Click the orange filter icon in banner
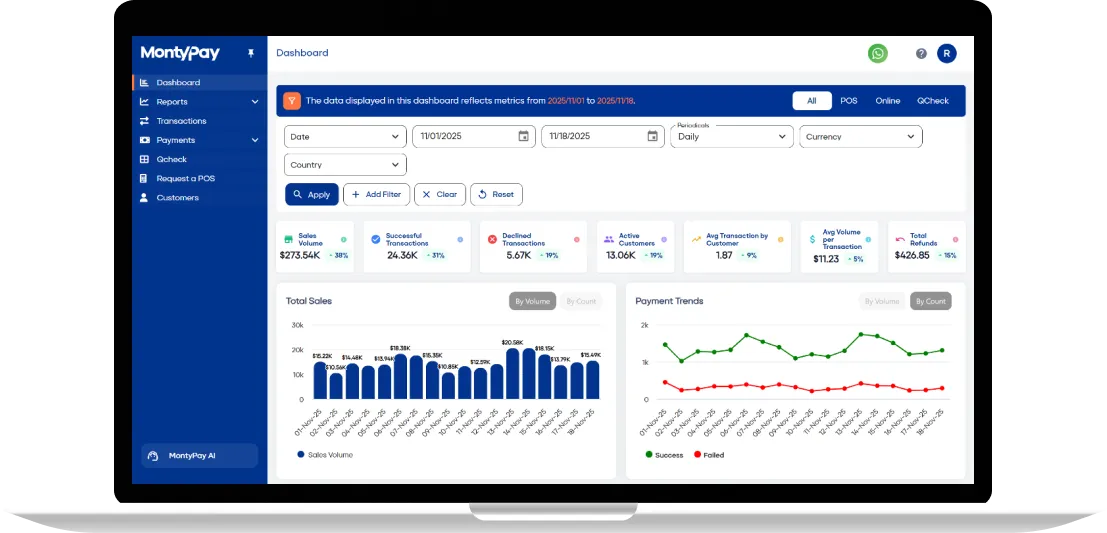Screen dimensions: 1107x533 coord(292,101)
